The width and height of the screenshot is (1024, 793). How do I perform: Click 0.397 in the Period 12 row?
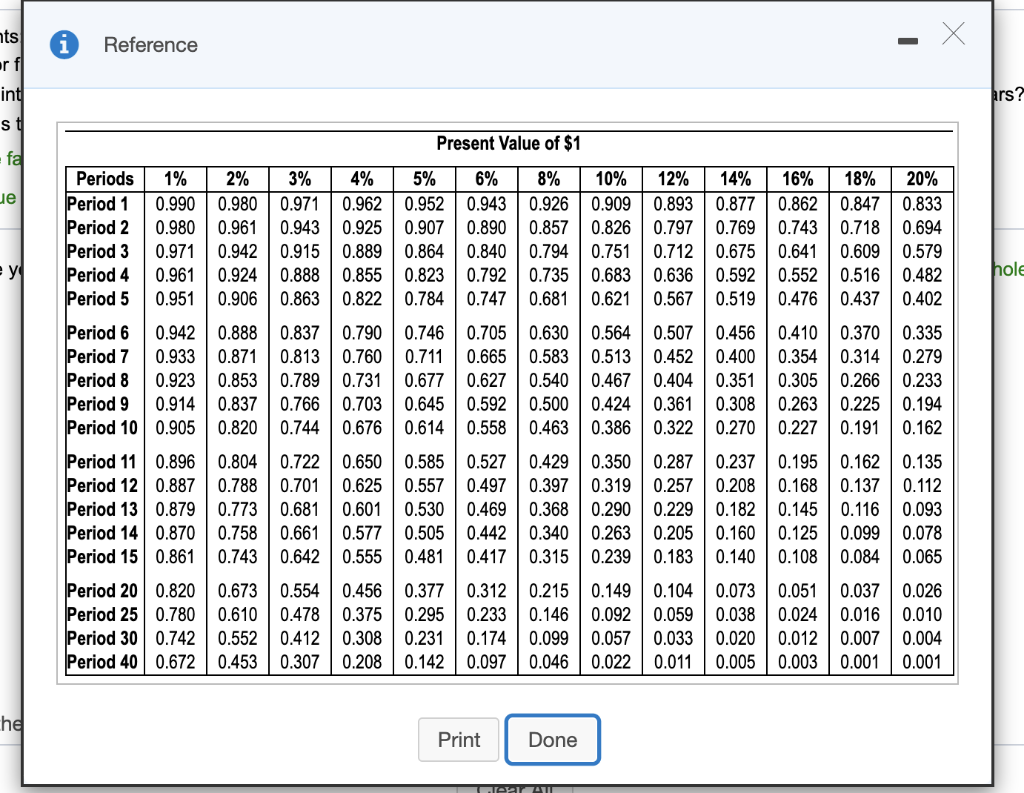[x=549, y=486]
